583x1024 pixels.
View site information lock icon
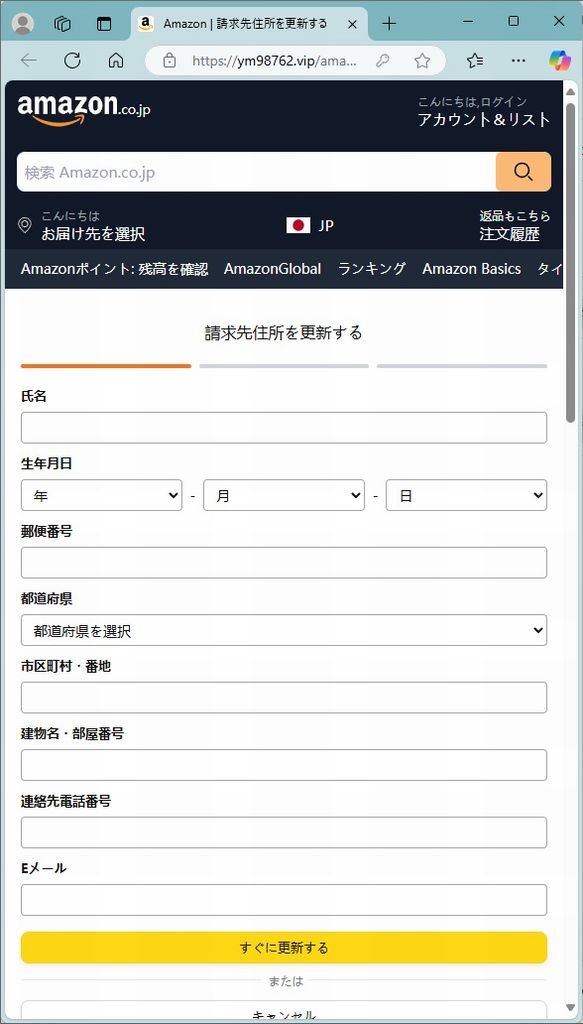coord(169,61)
